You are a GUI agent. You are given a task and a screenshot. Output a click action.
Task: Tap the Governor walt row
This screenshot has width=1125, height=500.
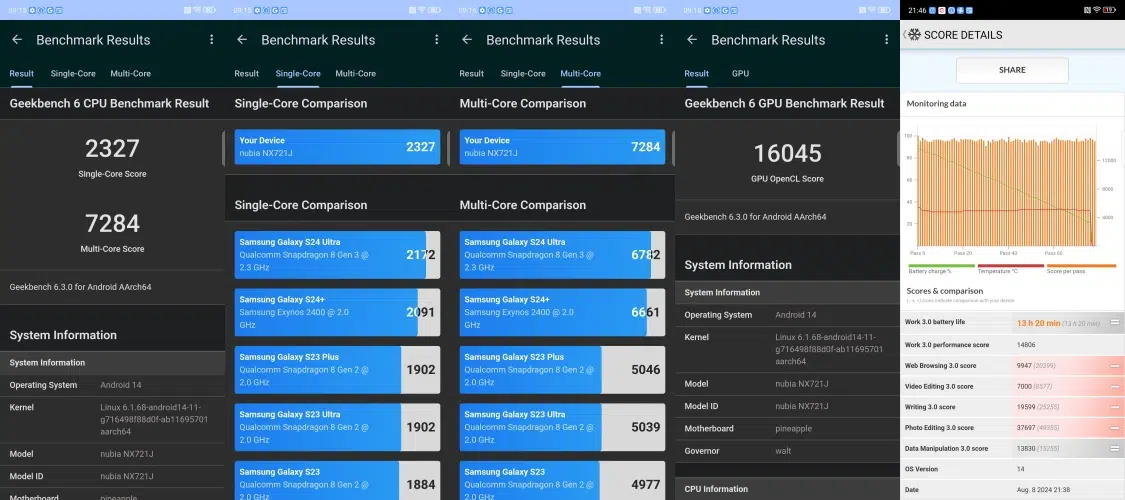[x=787, y=451]
